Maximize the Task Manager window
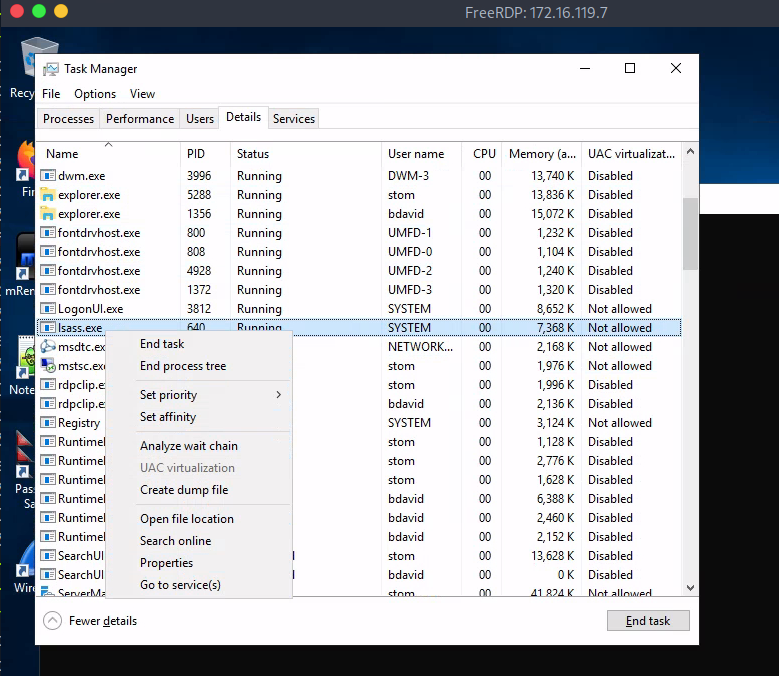Image resolution: width=779 pixels, height=676 pixels. click(x=630, y=68)
